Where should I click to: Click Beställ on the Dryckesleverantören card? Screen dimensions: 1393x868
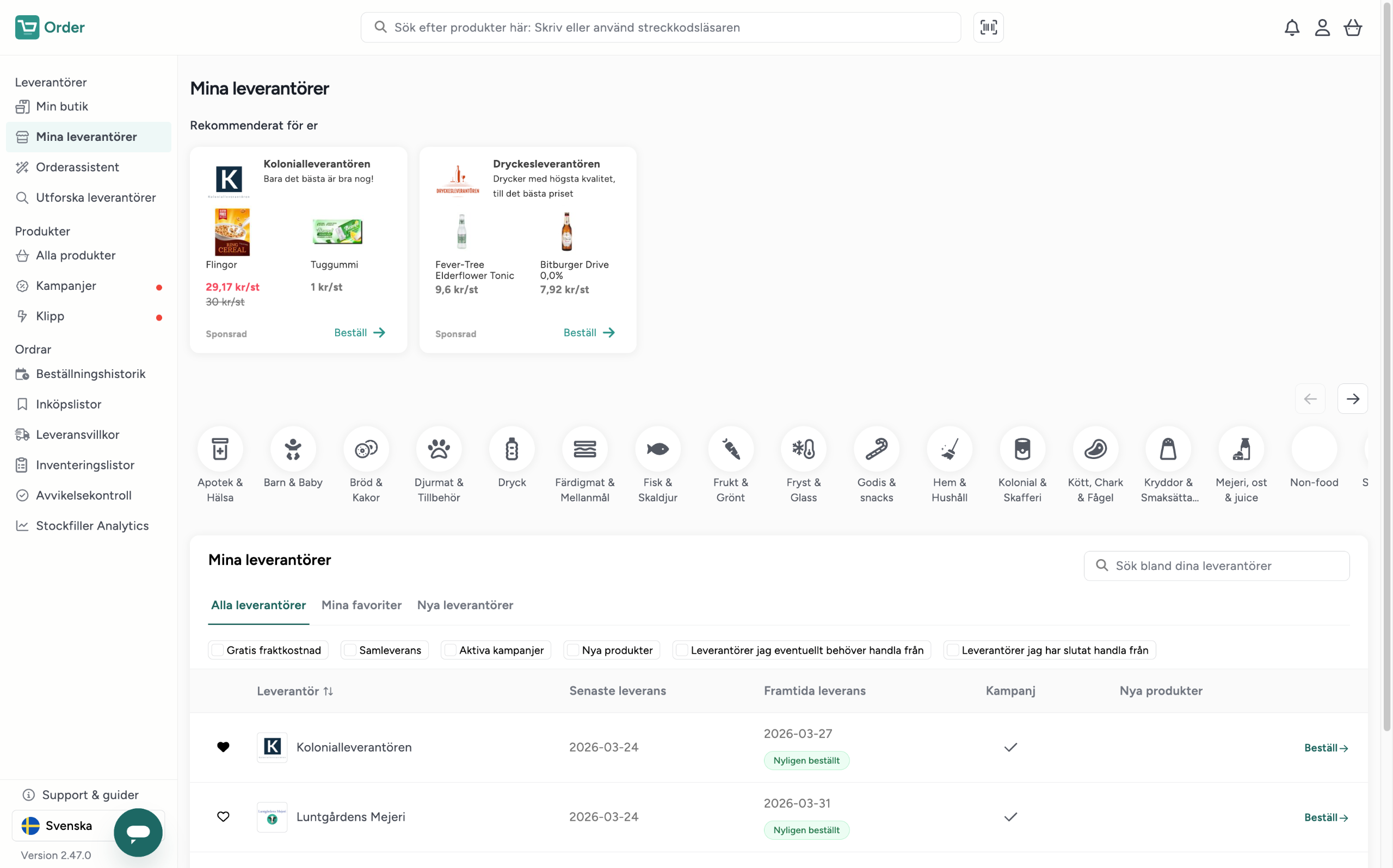coord(589,332)
